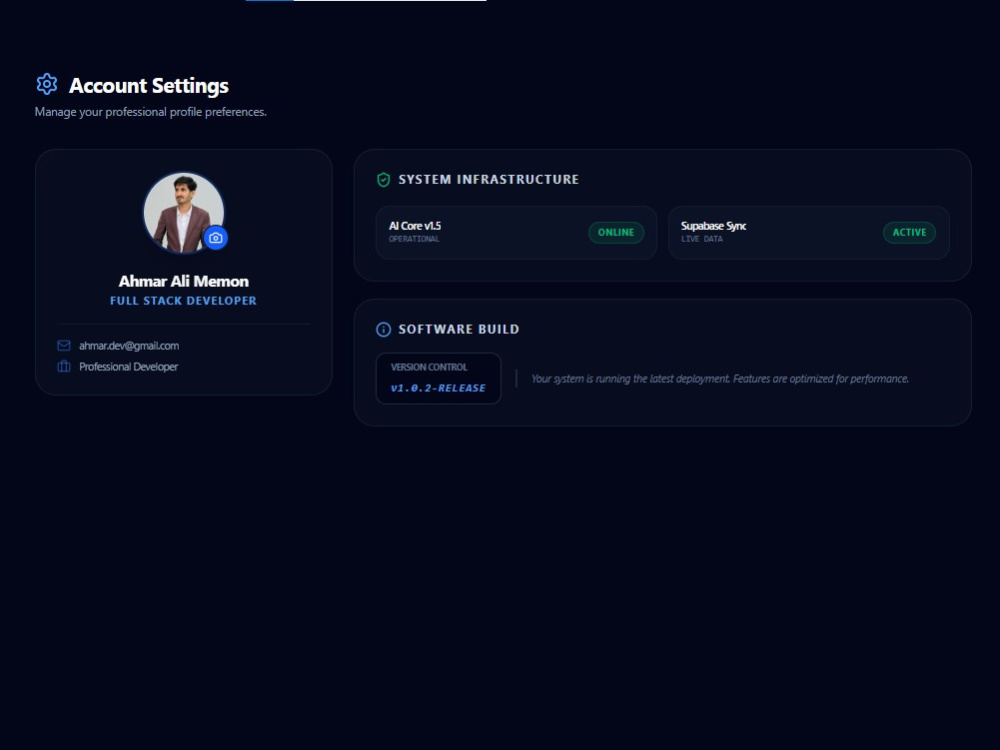
Task: Click the OPERATIONAL status text
Action: (414, 239)
